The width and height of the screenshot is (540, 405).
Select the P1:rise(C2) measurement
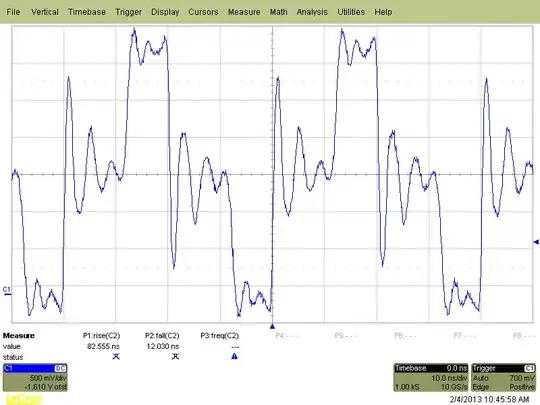pos(102,336)
